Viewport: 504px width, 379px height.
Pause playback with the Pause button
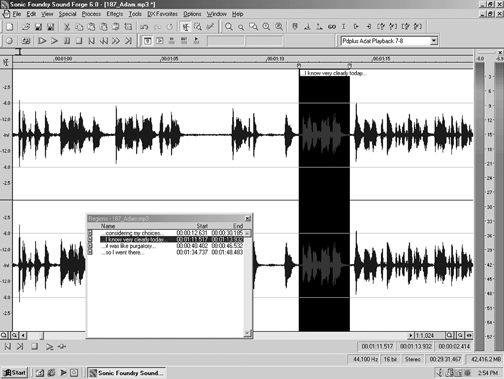point(67,41)
